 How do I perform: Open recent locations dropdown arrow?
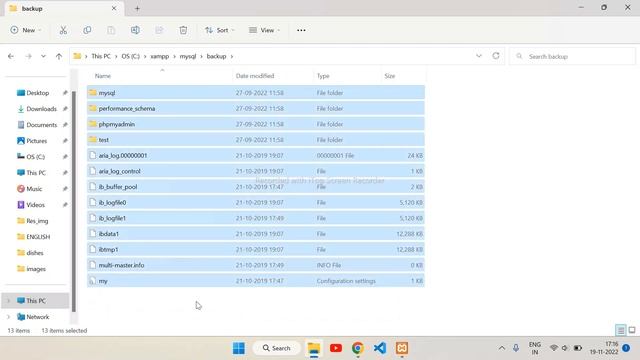click(43, 56)
